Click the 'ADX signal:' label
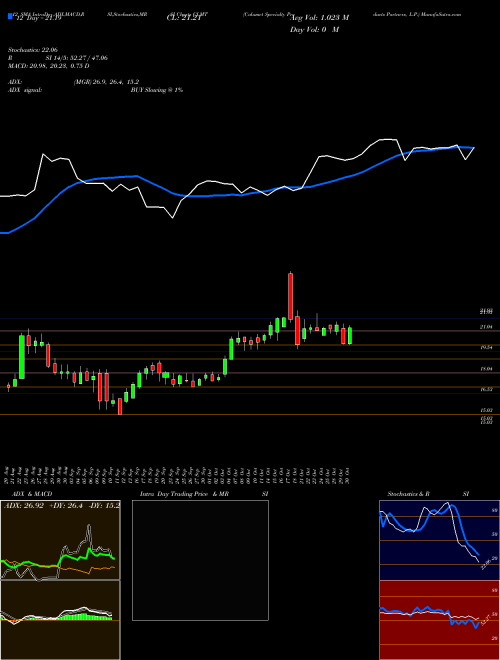500x660 pixels. click(25, 90)
